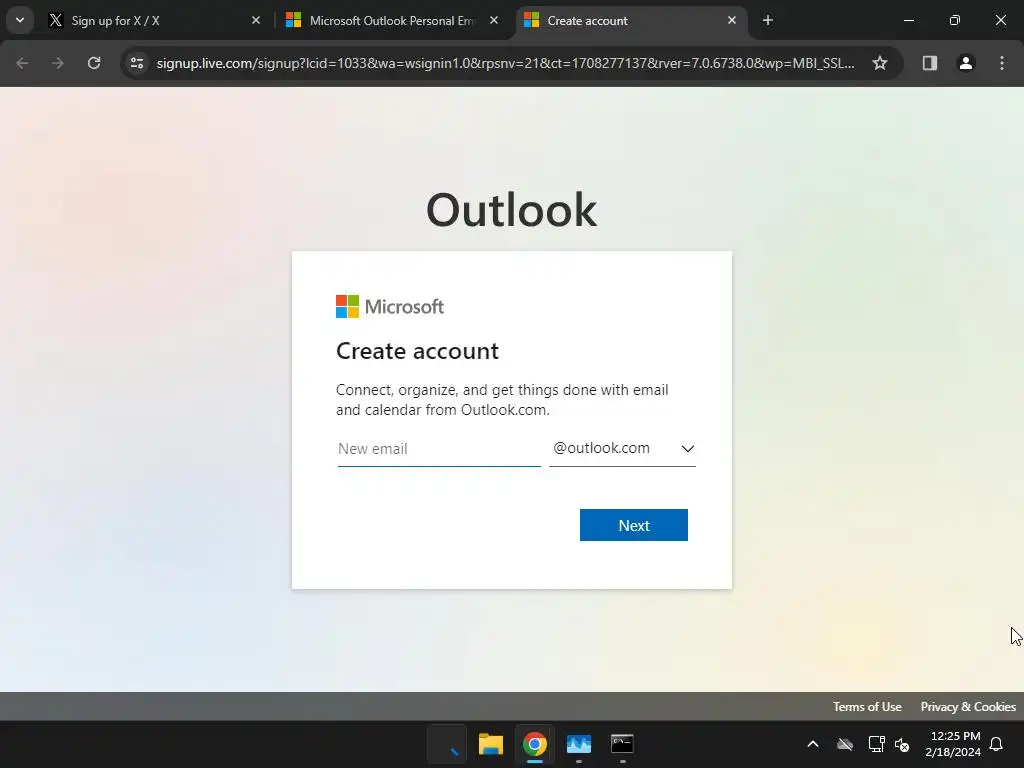The image size is (1024, 768).
Task: Show hidden system tray icons chevron
Action: click(x=813, y=744)
